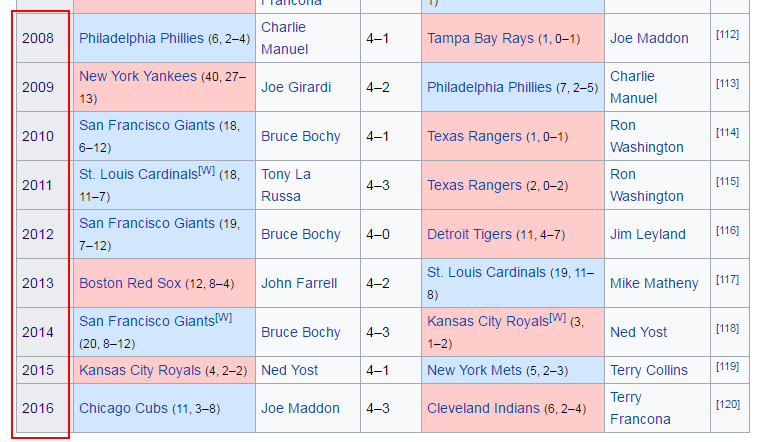The width and height of the screenshot is (757, 442).
Task: Click the 2013 year link
Action: click(x=38, y=283)
